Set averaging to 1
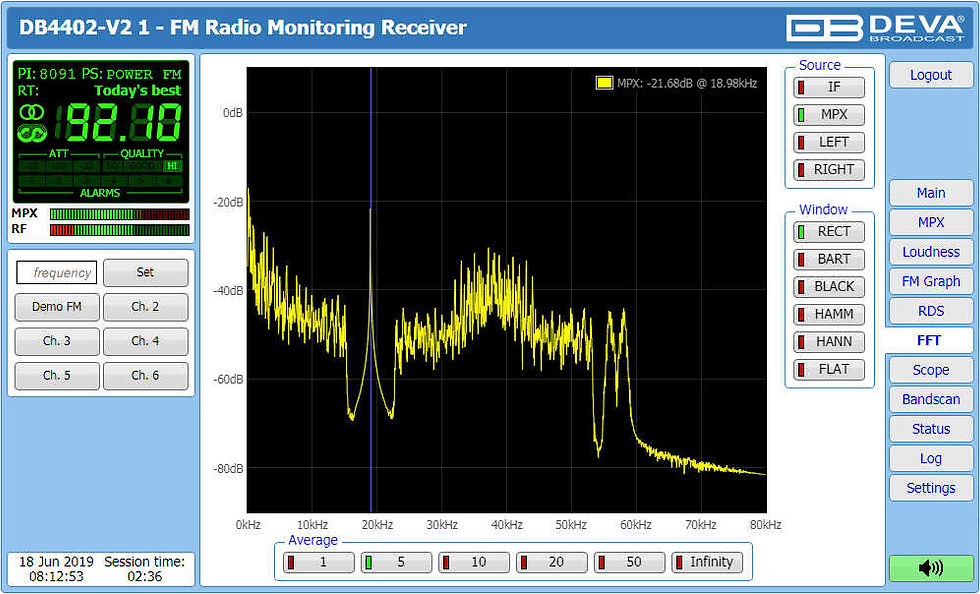Viewport: 980px width, 594px height. 319,562
